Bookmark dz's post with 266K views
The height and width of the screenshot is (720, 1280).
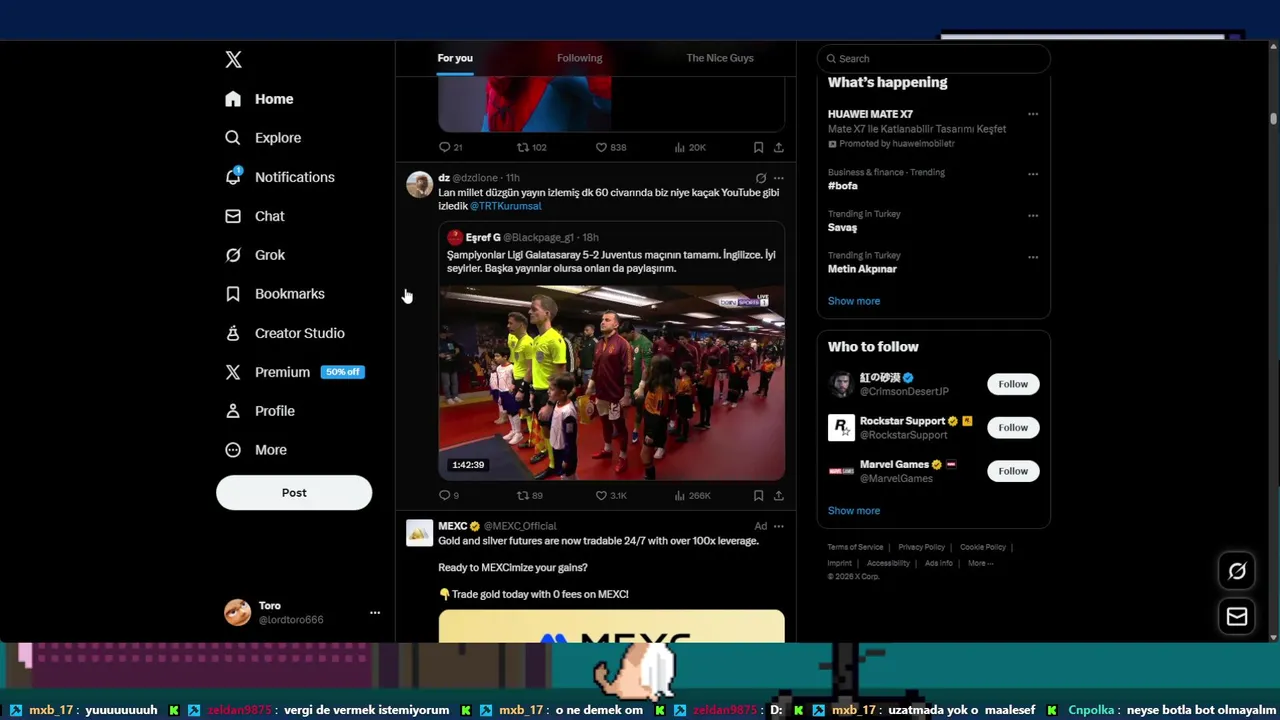click(758, 495)
